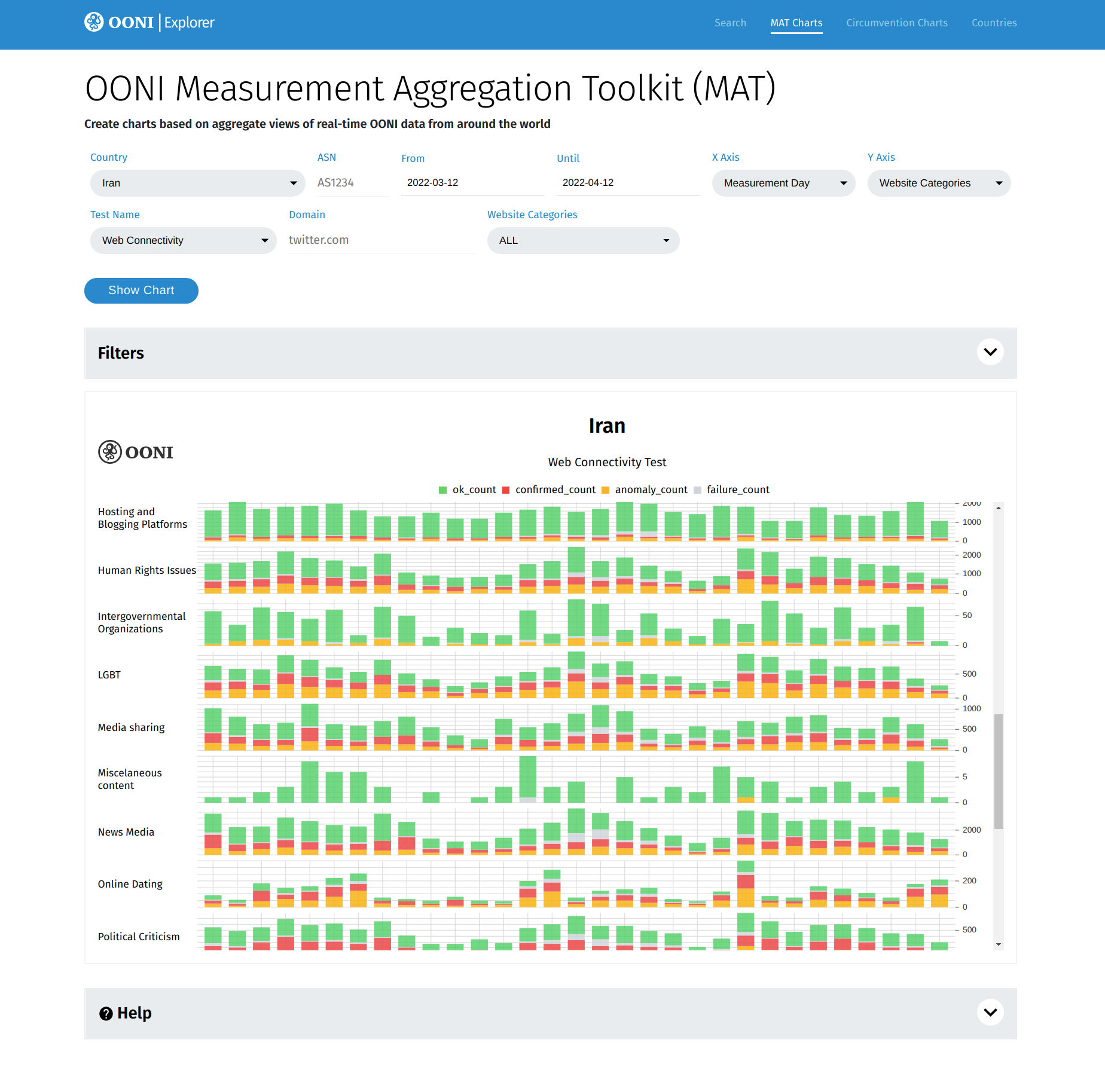The width and height of the screenshot is (1105, 1092).
Task: Open the Search navigation link
Action: coord(730,23)
